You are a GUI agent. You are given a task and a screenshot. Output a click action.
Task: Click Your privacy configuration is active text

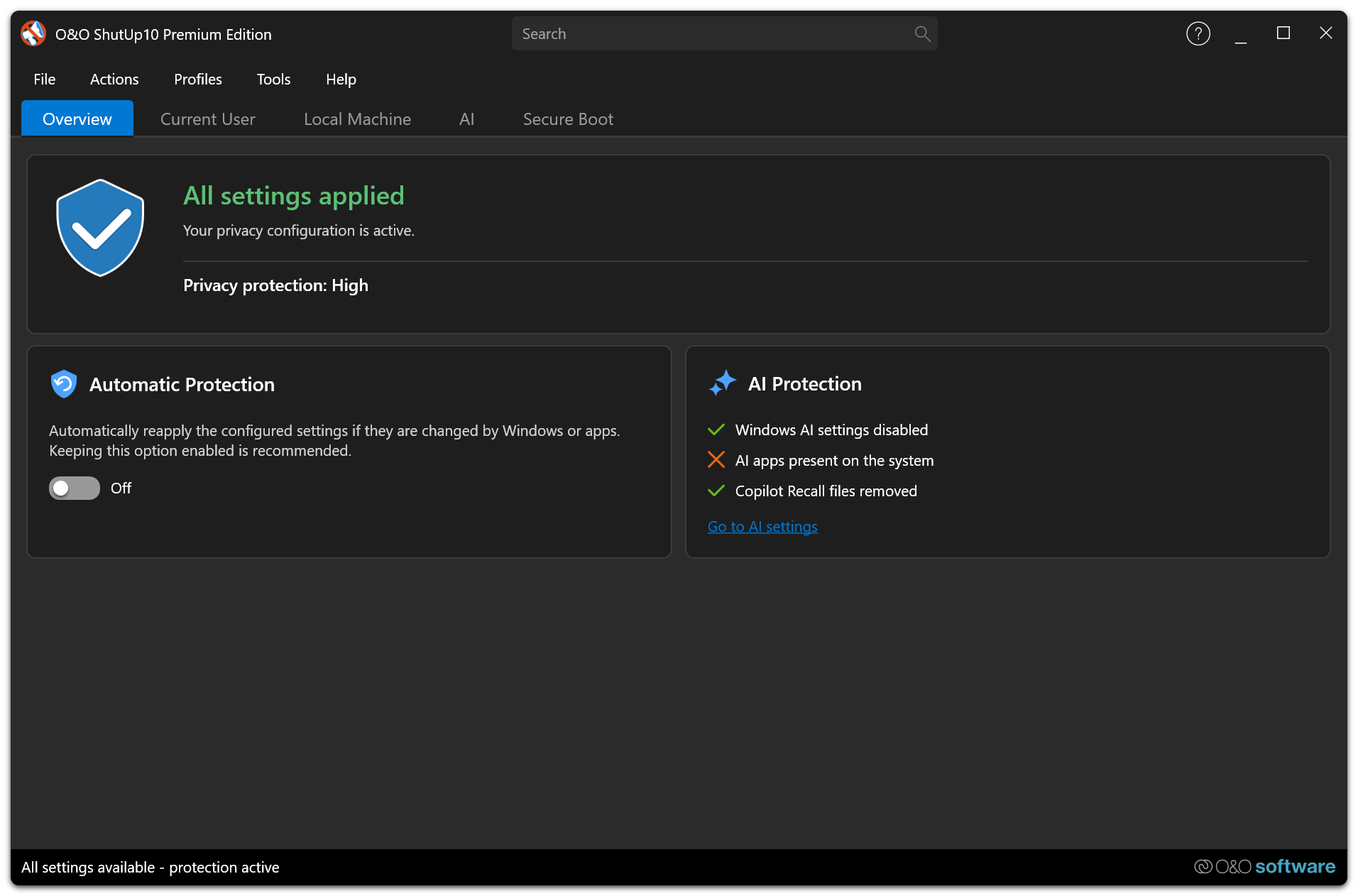(x=299, y=230)
